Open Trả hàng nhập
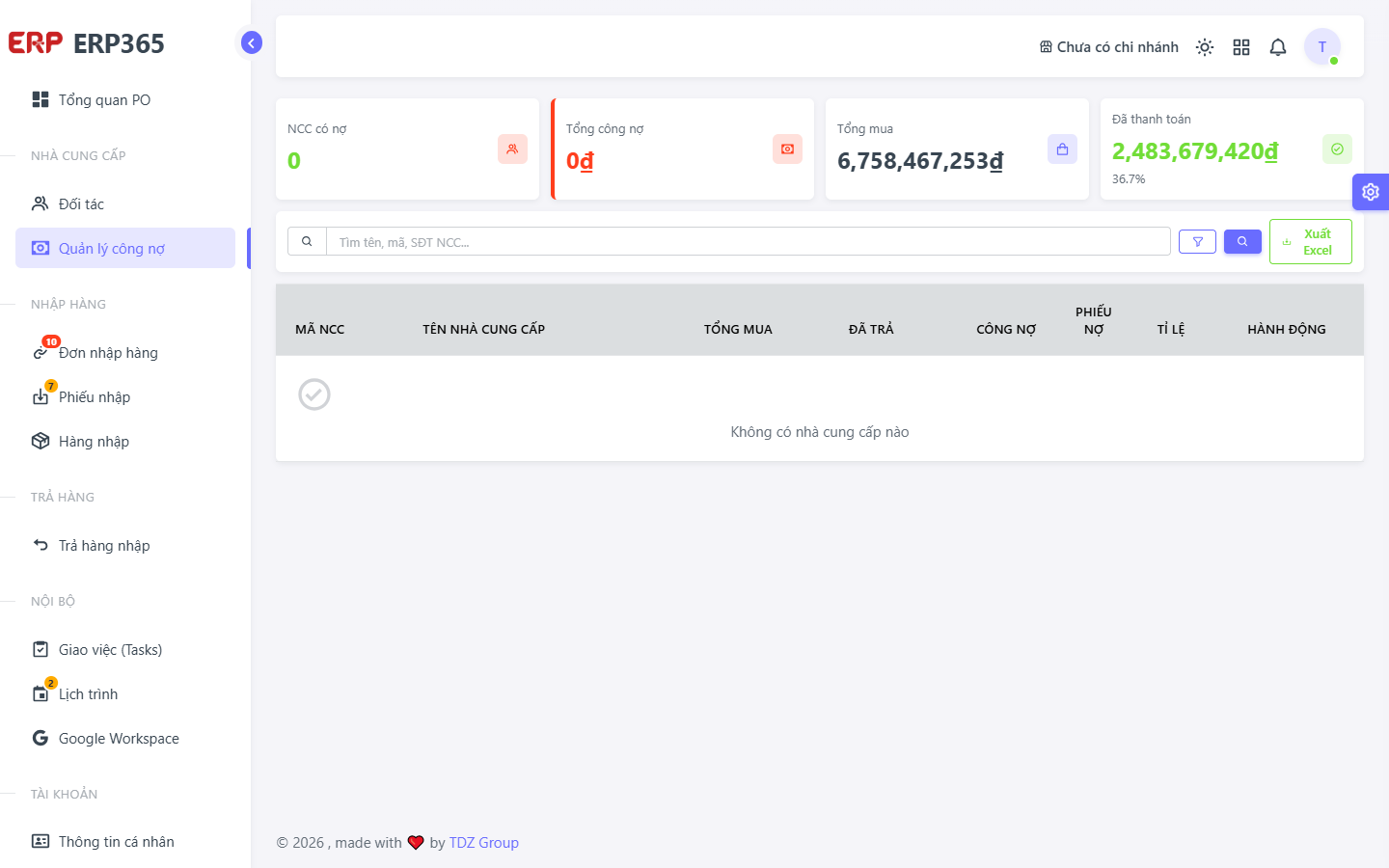1389x868 pixels. 125,545
